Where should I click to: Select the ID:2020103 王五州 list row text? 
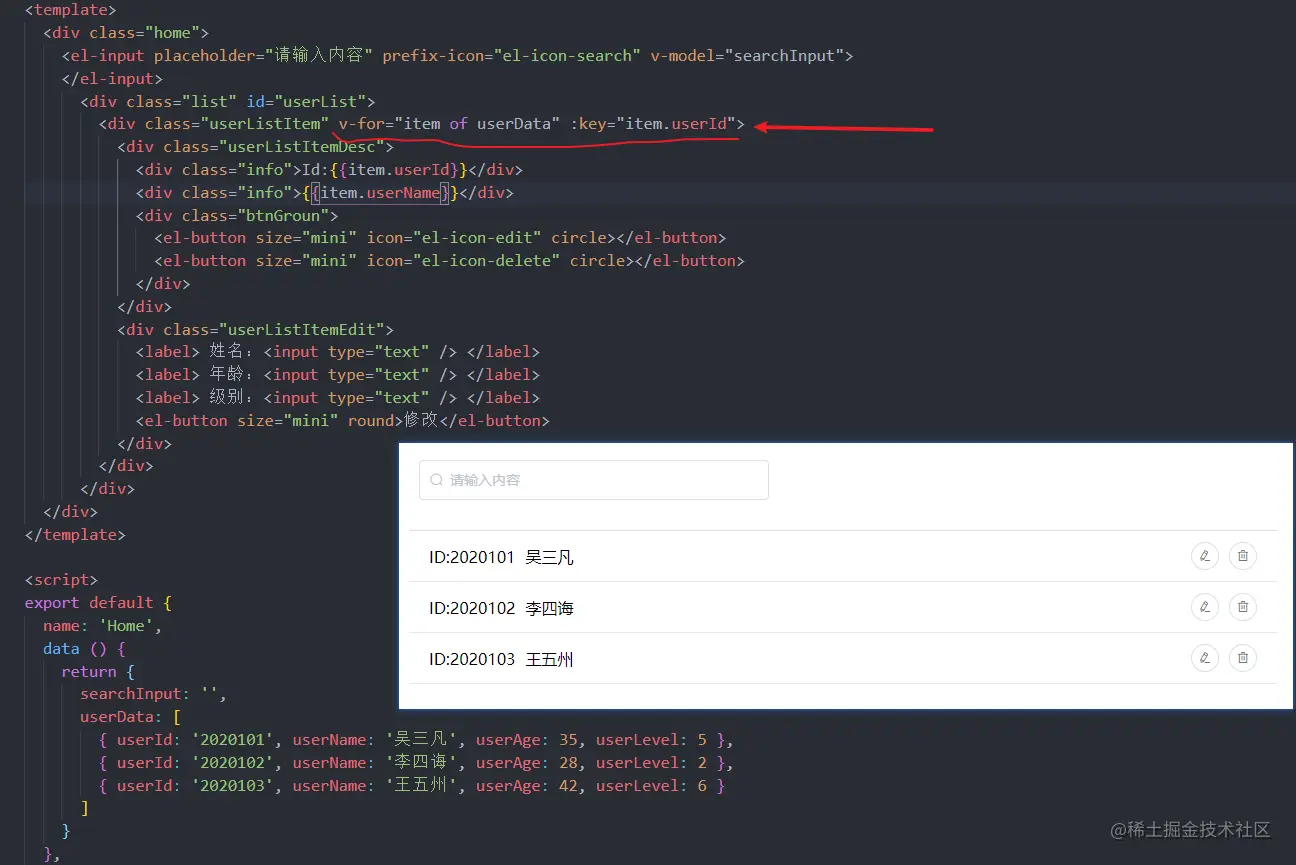501,659
